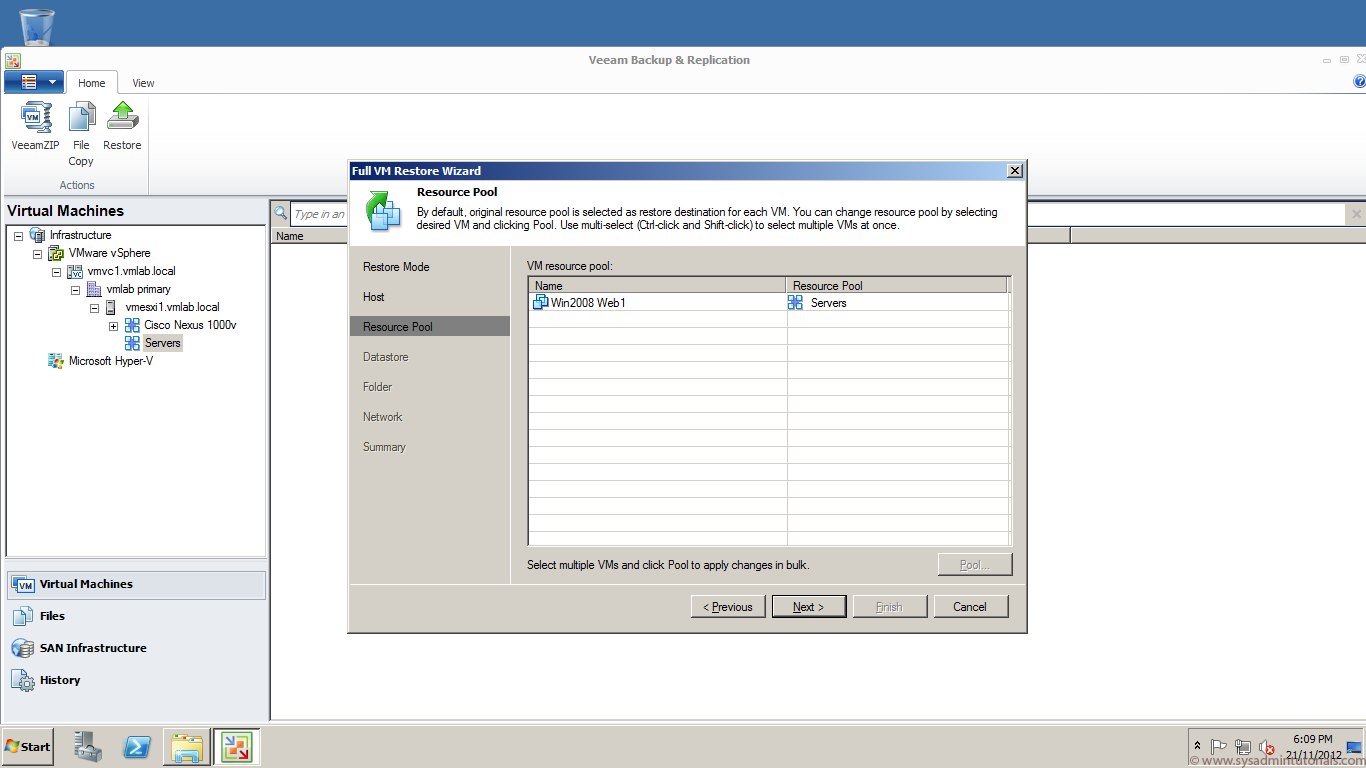The width and height of the screenshot is (1366, 768).
Task: Collapse the vmesxi1.vmlab.local node
Action: click(95, 308)
